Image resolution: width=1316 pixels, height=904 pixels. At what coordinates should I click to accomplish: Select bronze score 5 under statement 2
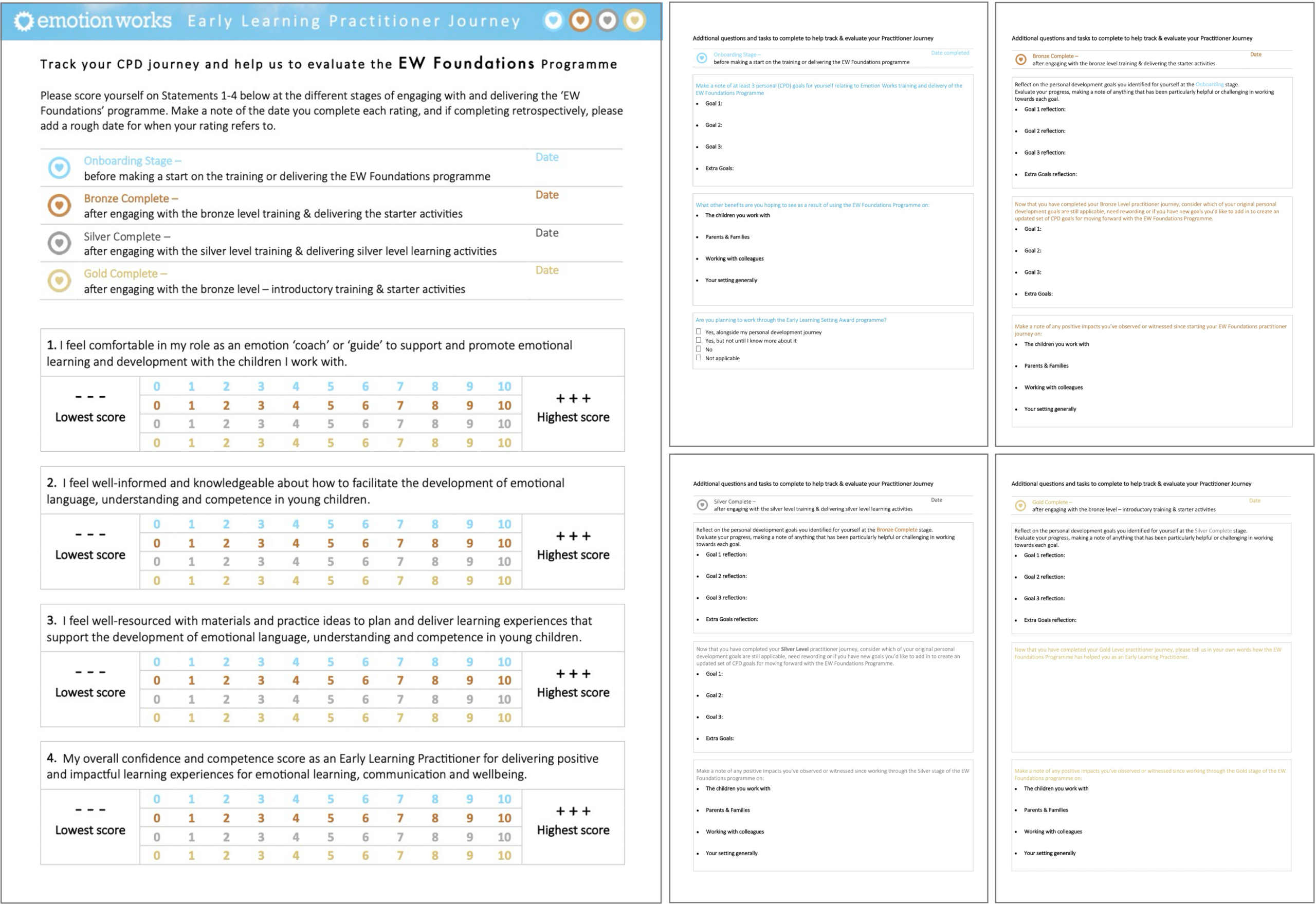click(x=330, y=543)
